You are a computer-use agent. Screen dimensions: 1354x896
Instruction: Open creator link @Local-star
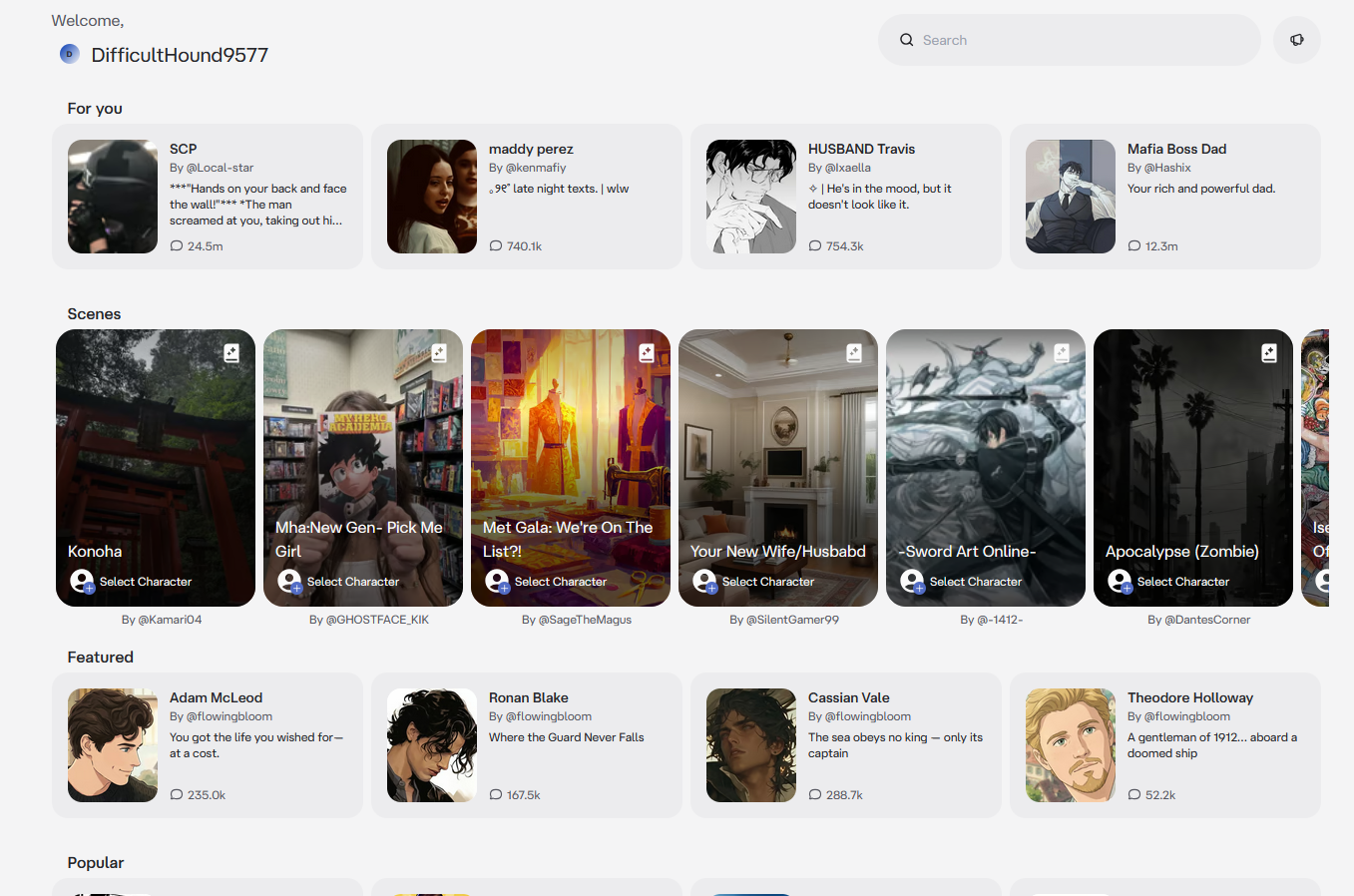tap(220, 168)
